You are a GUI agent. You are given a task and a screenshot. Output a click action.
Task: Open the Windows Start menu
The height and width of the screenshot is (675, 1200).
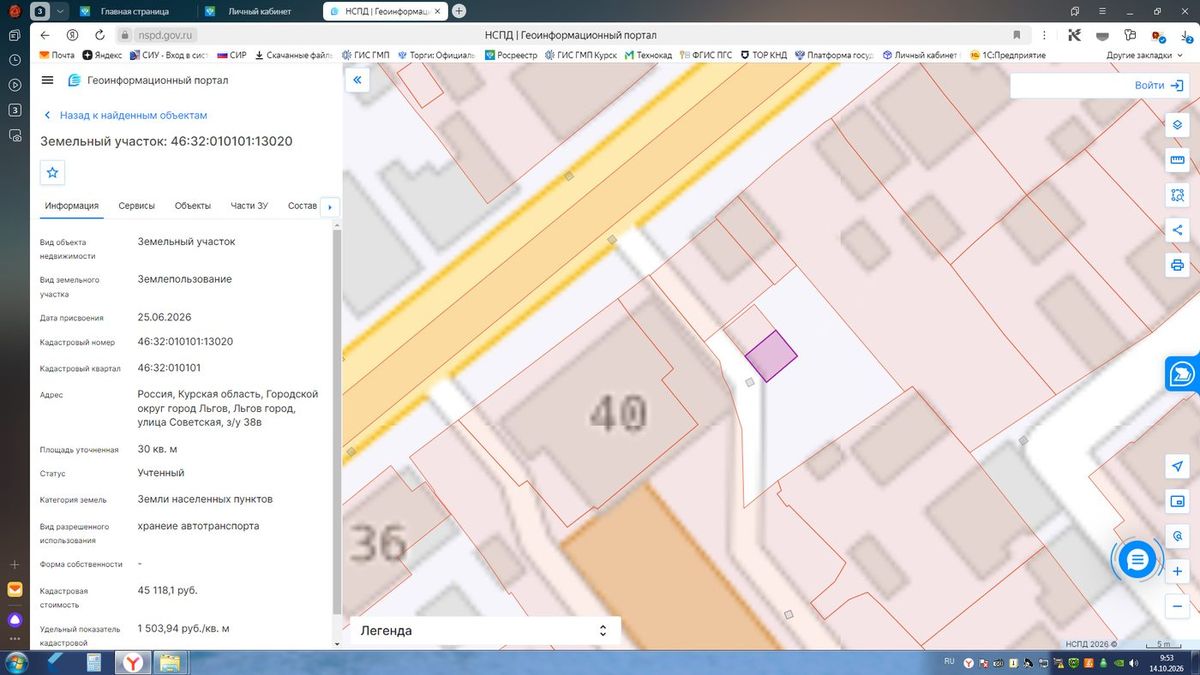(16, 662)
